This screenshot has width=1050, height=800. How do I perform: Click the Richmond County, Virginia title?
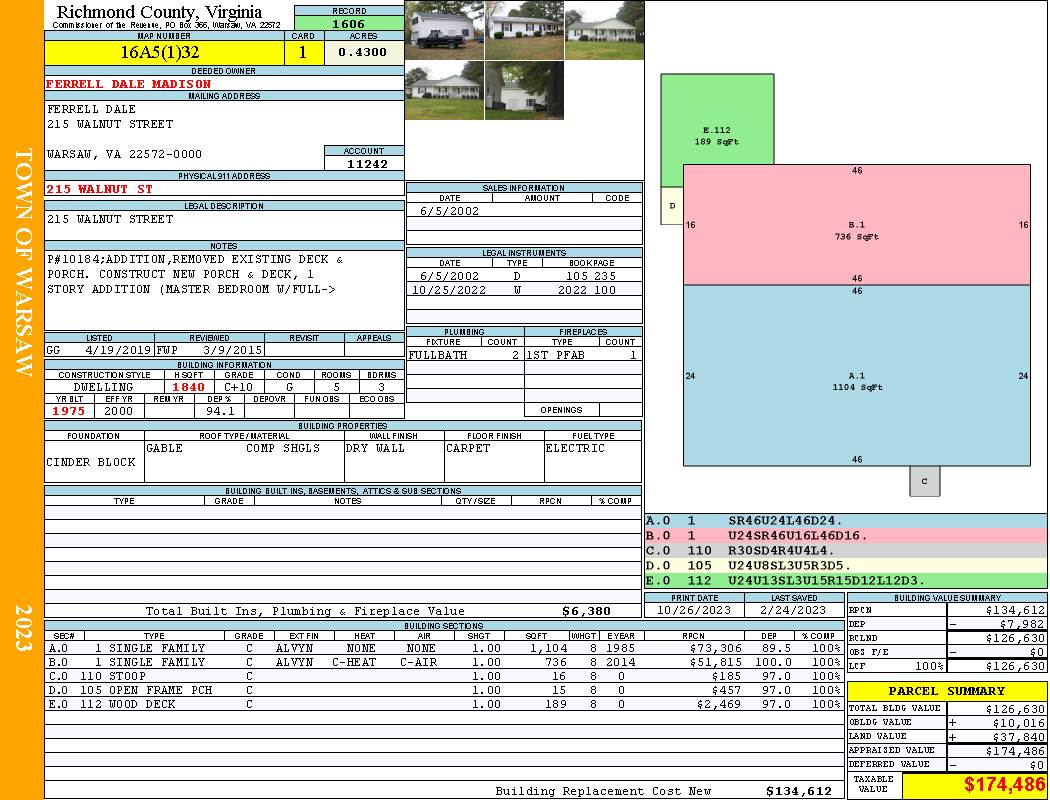pos(159,11)
